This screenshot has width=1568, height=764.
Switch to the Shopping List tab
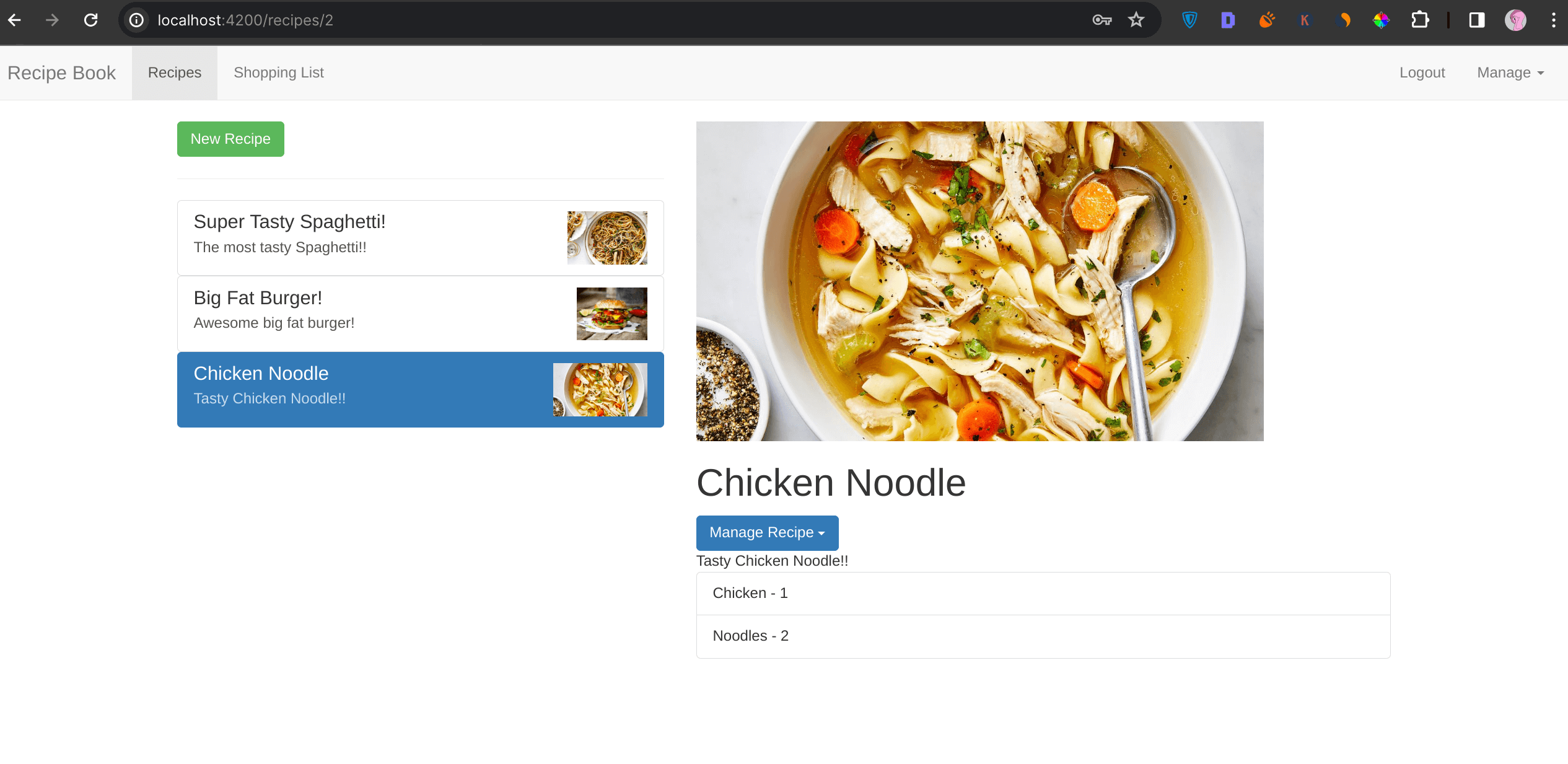pos(278,72)
